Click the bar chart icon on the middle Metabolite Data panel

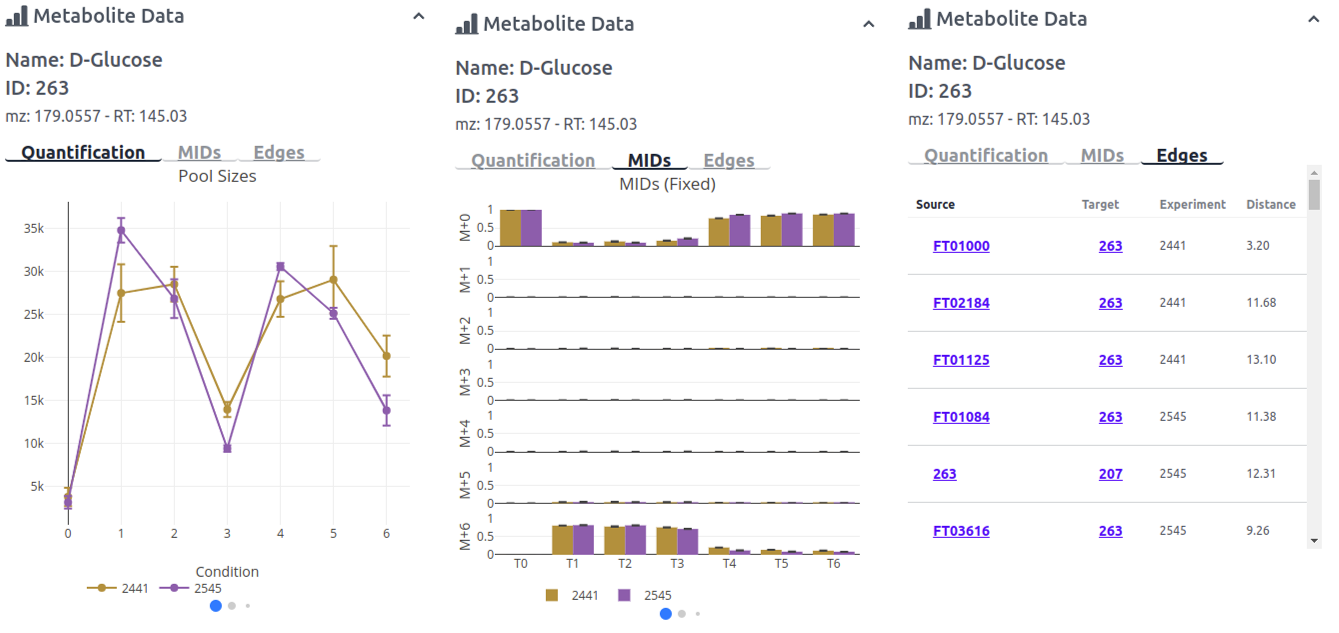[466, 23]
